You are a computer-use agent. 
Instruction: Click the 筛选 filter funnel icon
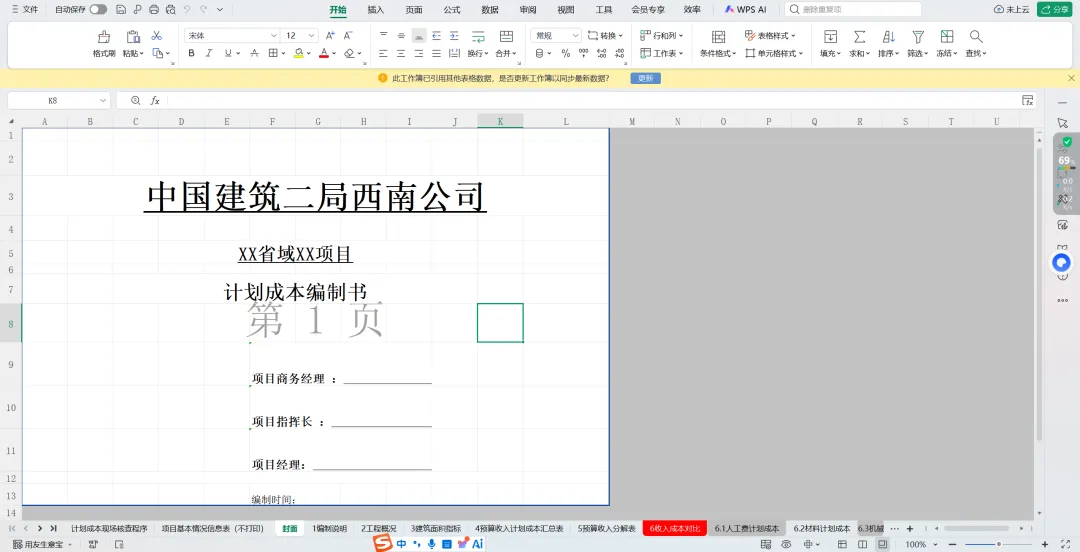coord(917,37)
